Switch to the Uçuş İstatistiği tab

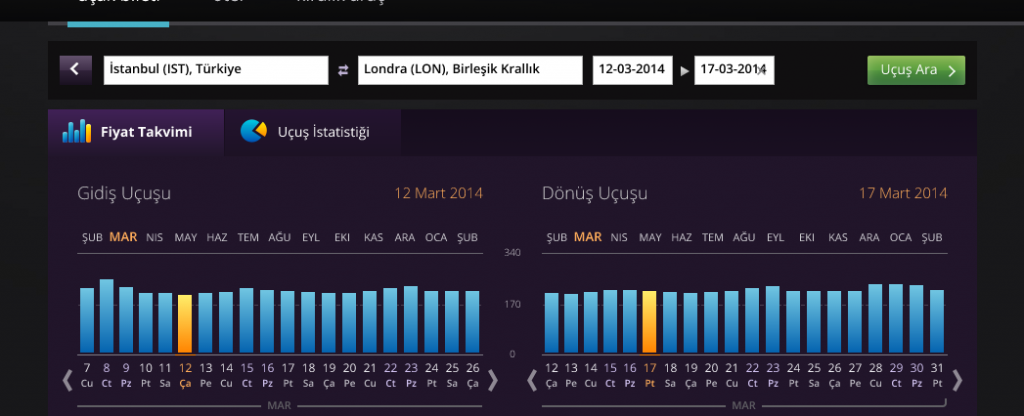(x=323, y=132)
